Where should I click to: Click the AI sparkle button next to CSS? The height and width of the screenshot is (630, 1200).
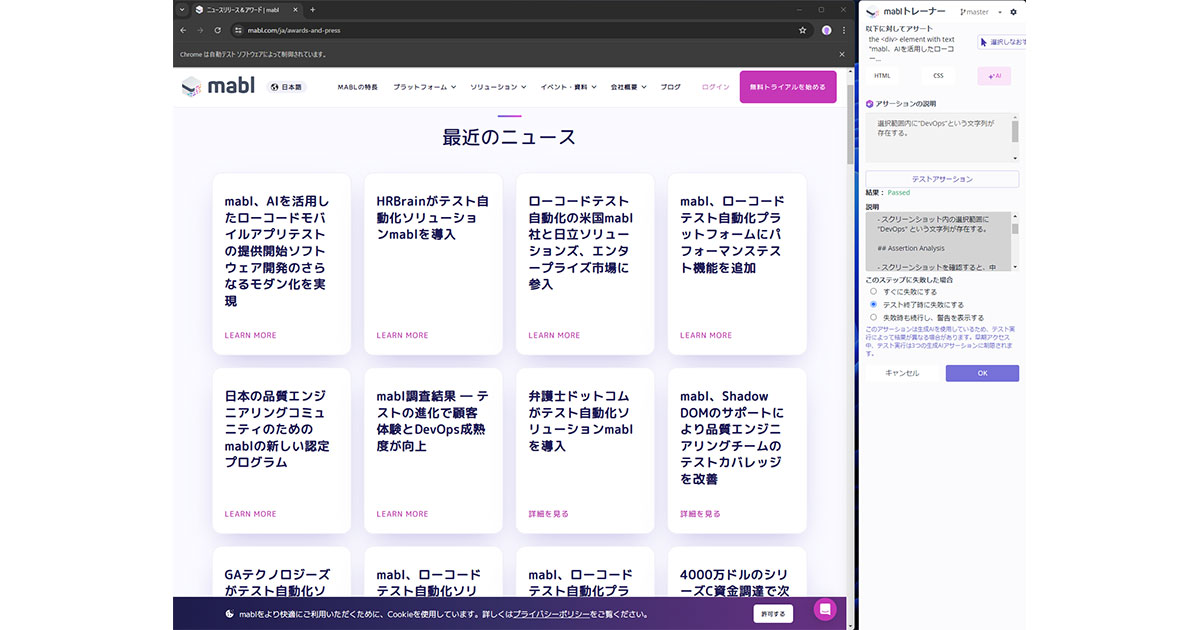(x=994, y=76)
